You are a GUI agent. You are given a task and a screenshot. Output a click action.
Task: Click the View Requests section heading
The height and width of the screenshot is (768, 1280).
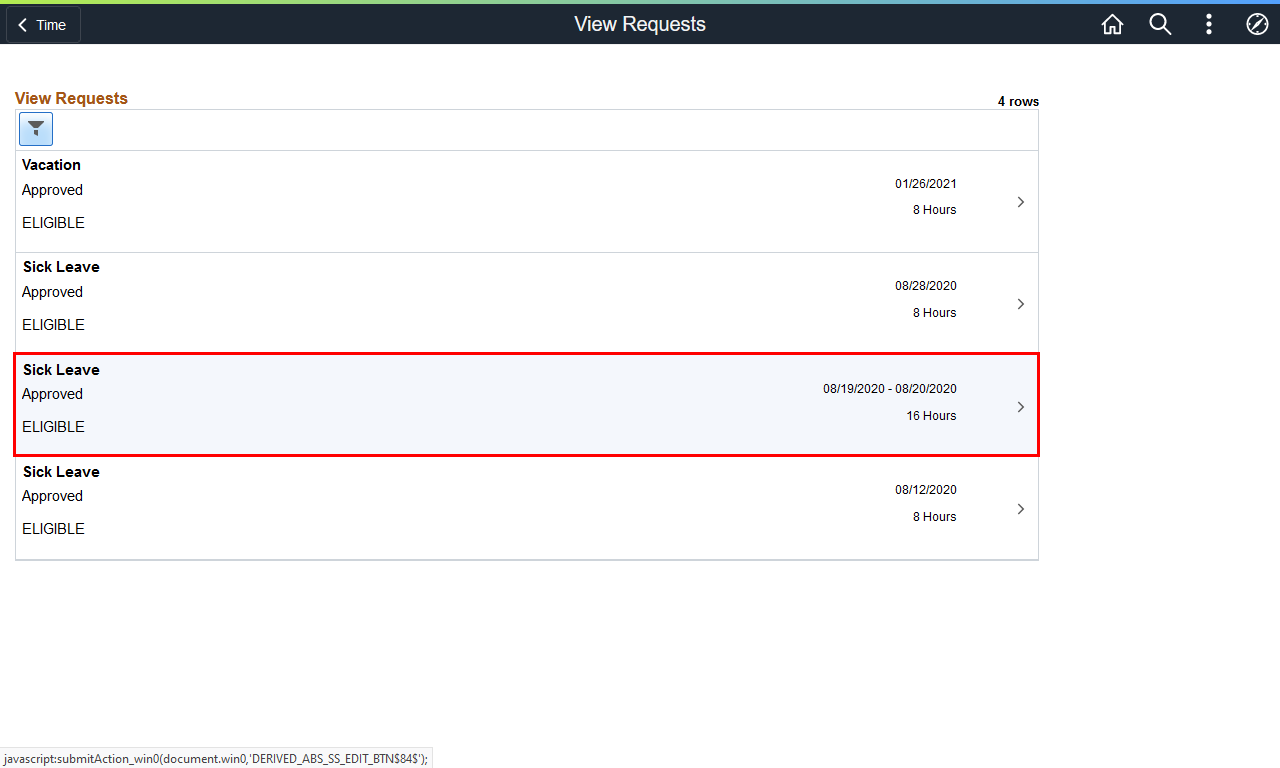[x=71, y=98]
